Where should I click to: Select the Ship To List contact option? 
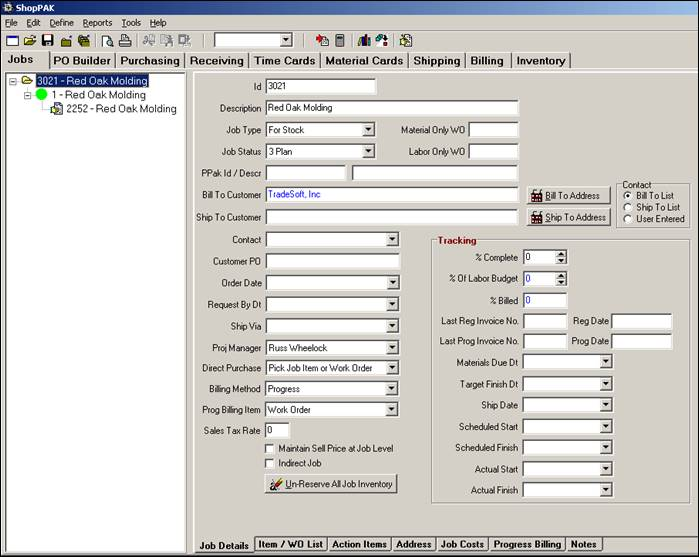pyautogui.click(x=627, y=207)
